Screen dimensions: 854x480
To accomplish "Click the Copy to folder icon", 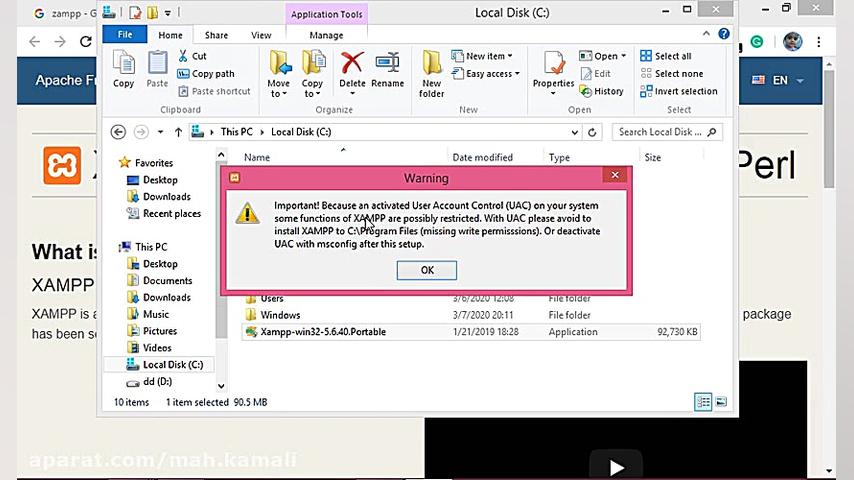I will click(x=313, y=63).
